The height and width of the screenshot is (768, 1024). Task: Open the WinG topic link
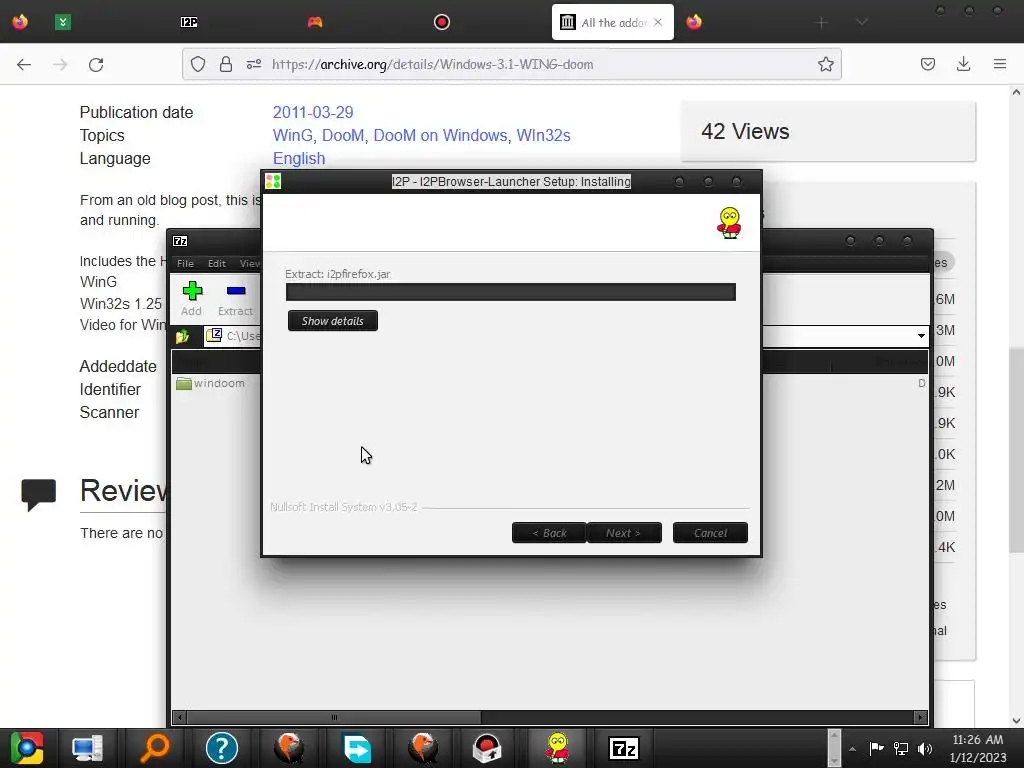[293, 135]
